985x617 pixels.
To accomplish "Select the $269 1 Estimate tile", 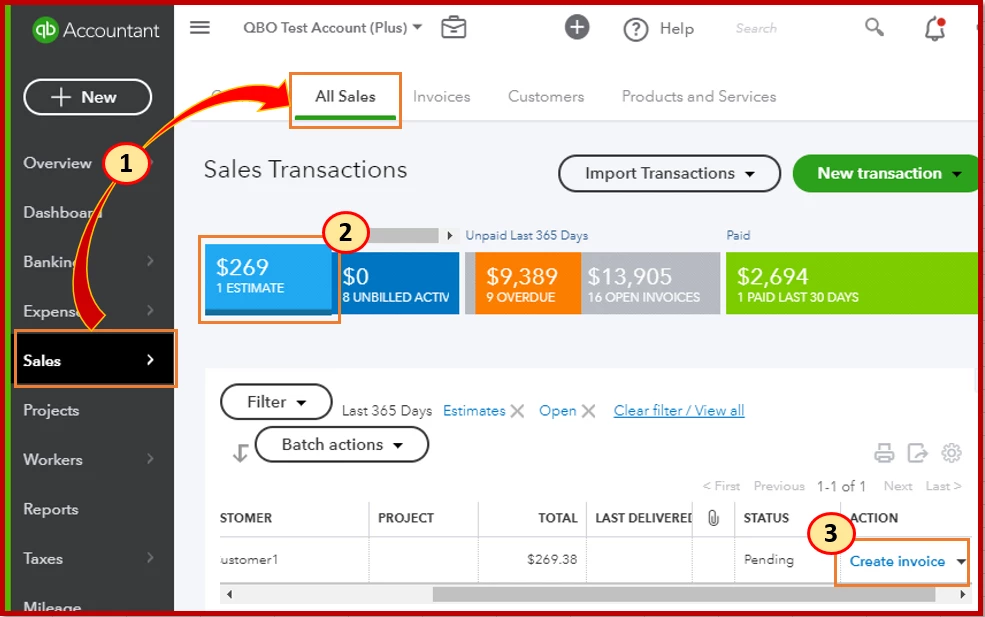I will (x=268, y=278).
